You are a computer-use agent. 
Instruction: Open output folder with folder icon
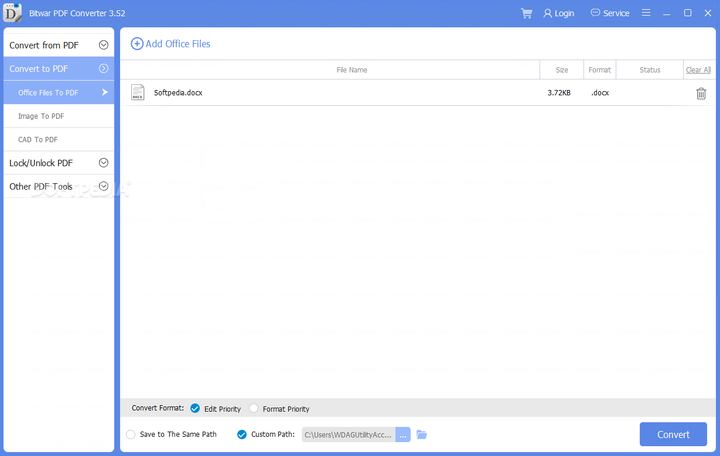coord(422,434)
